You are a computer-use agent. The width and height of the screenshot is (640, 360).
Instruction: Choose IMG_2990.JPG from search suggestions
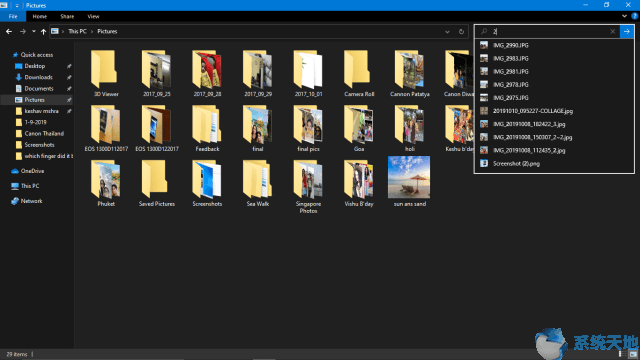554,45
